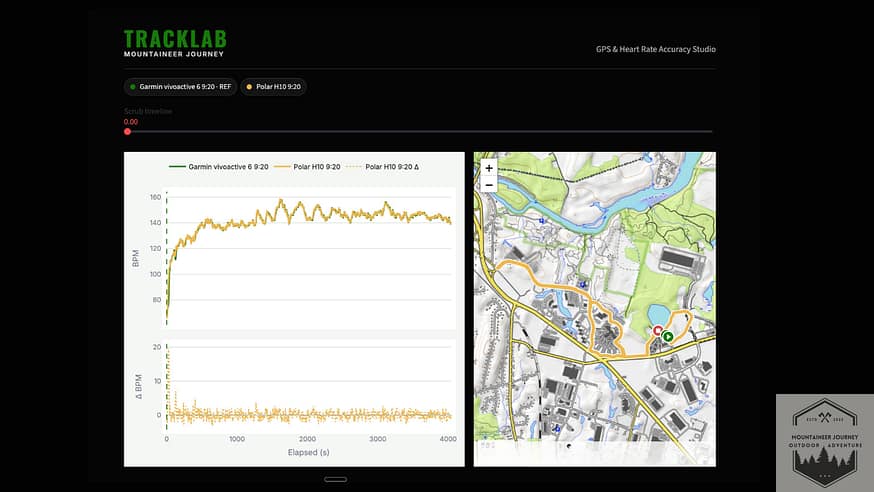This screenshot has width=874, height=492.
Task: Click the TRACKLAB logo
Action: point(175,40)
